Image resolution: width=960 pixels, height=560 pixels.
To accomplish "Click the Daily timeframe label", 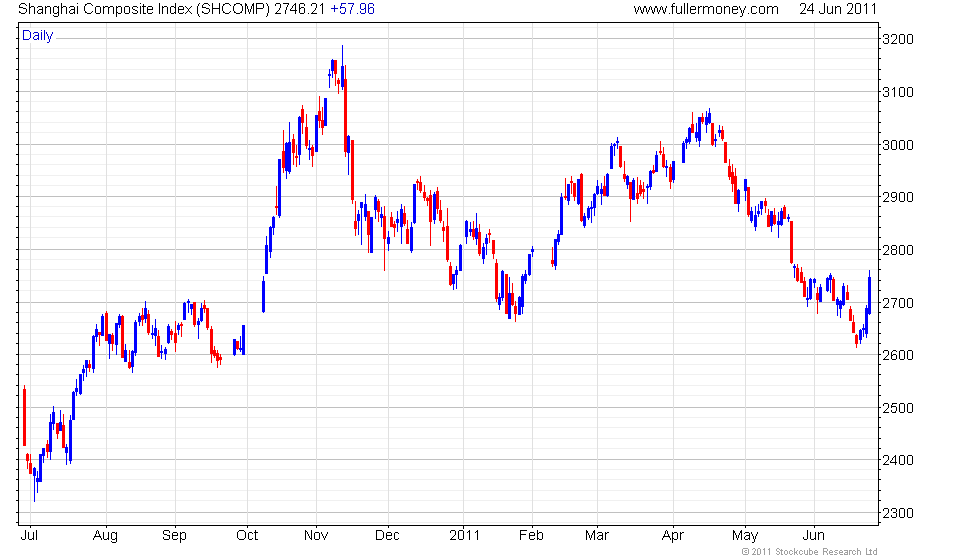I will pyautogui.click(x=37, y=35).
